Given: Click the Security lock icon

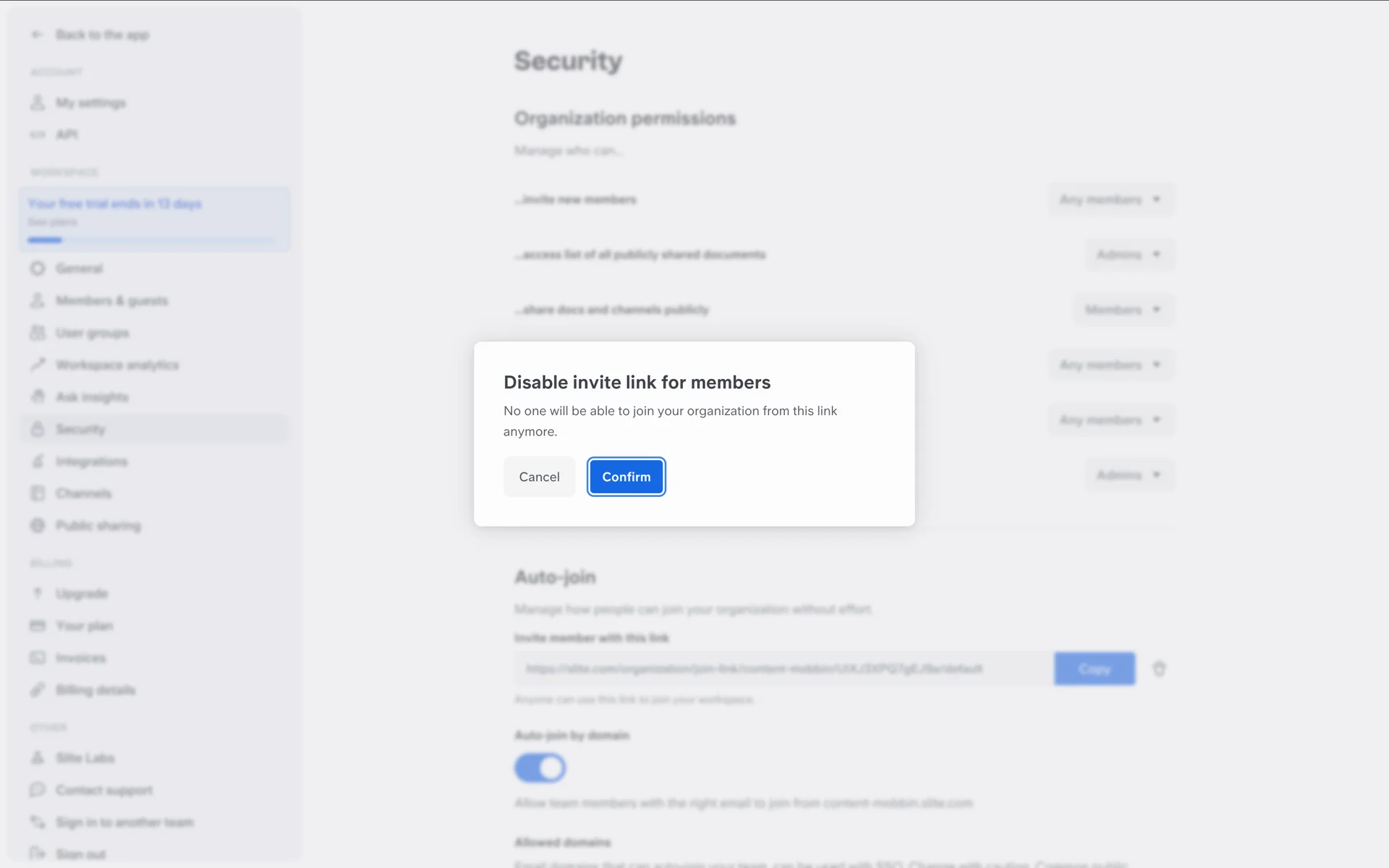Looking at the screenshot, I should (x=38, y=429).
